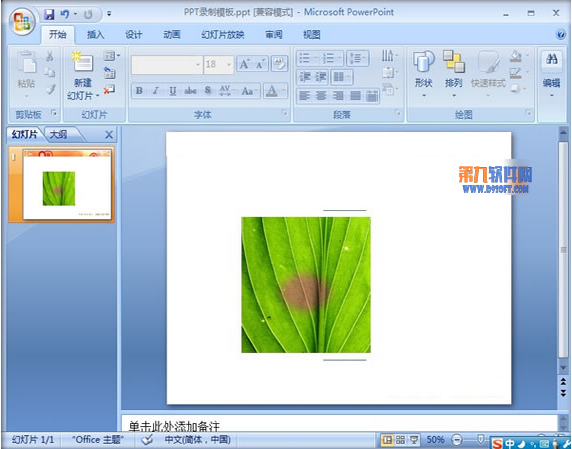Toggle strikethrough formatting
This screenshot has width=572, height=449.
pyautogui.click(x=190, y=90)
